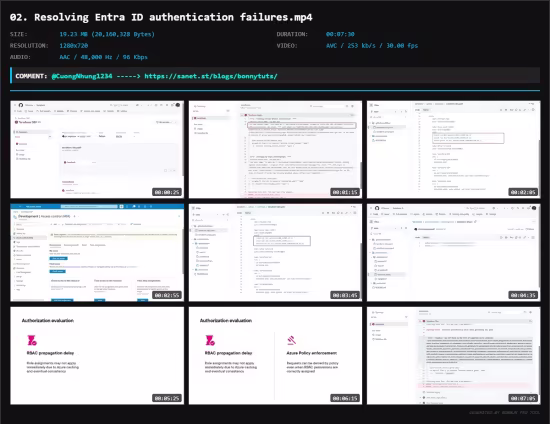
Task: Click 'Development | Access control (IAM)' heading in the 00:02:55 thumbnail
Action: pos(44,216)
